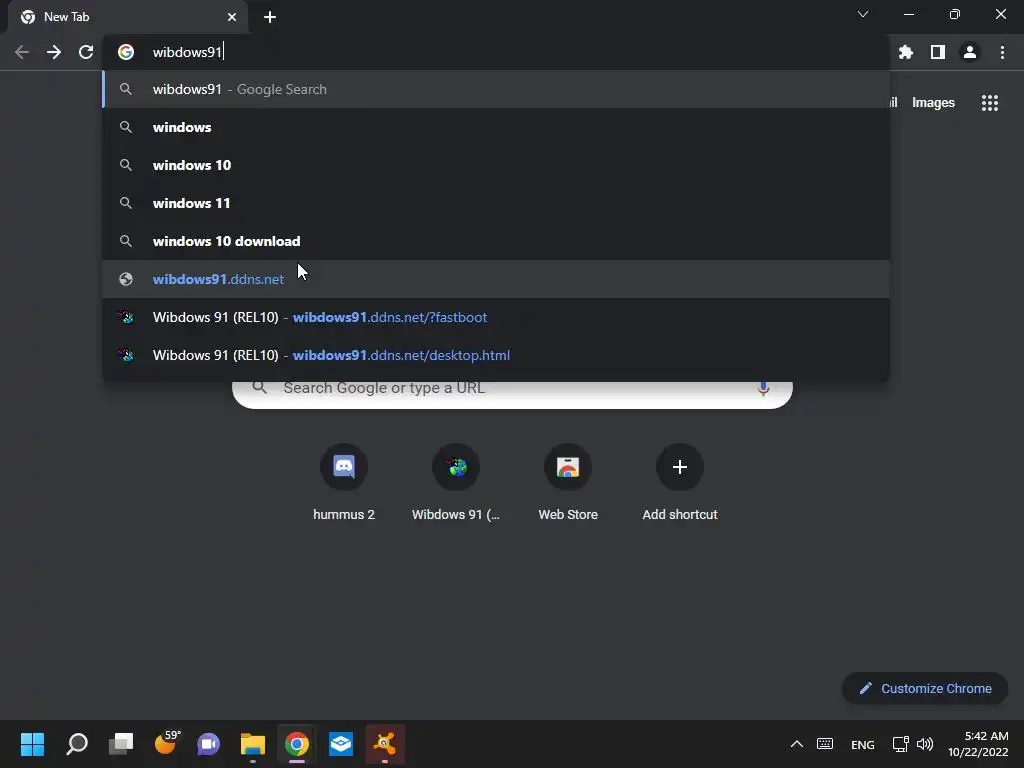
Task: Choose the 'wibdows91 - Google Search' suggestion
Action: pos(496,89)
